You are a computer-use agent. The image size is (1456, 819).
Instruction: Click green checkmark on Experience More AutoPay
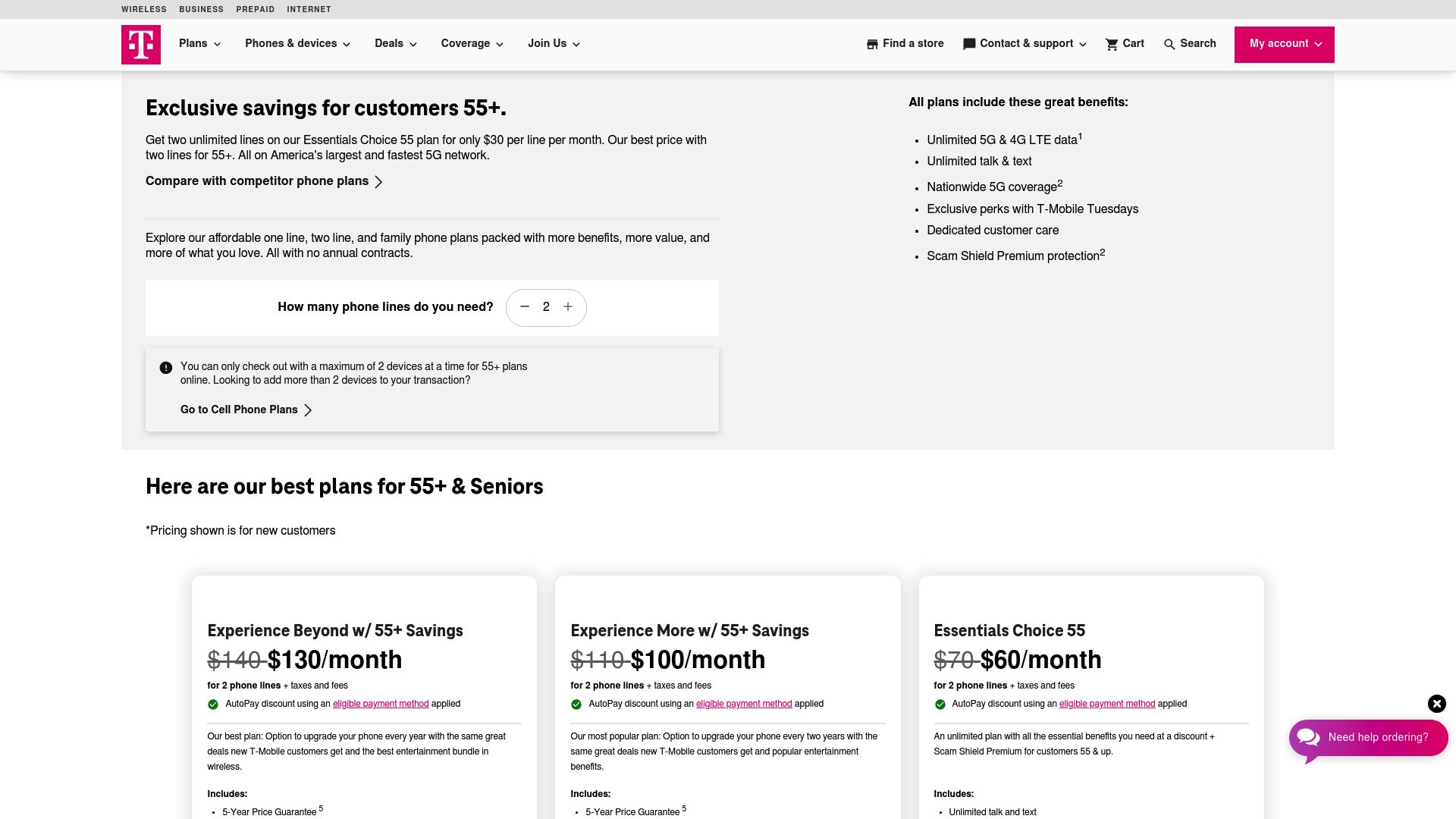click(576, 704)
